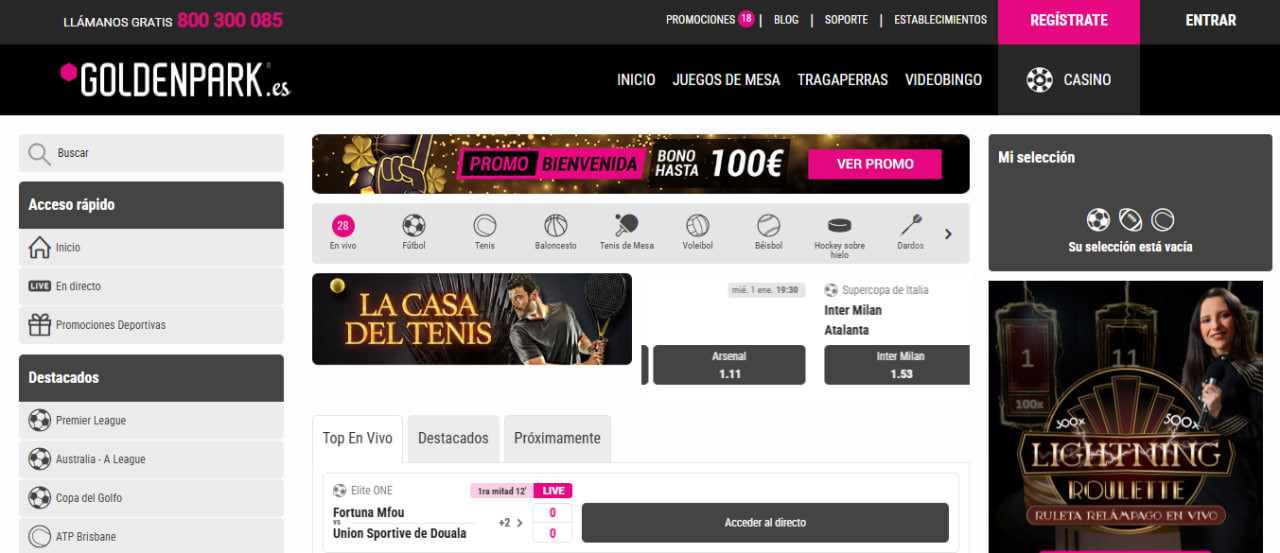
Task: Click the Buscar search field
Action: click(151, 153)
